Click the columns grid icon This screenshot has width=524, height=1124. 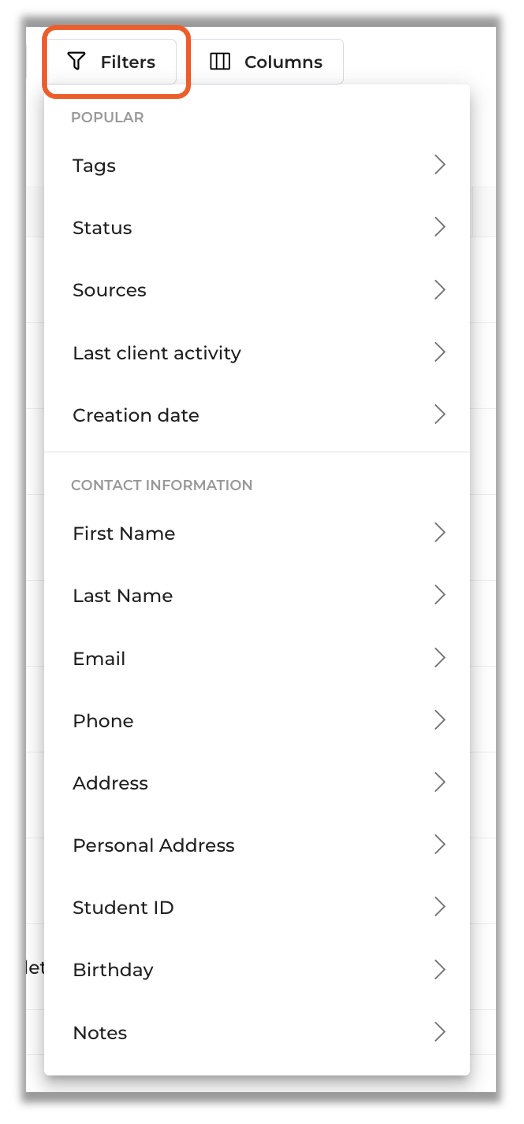pos(220,62)
